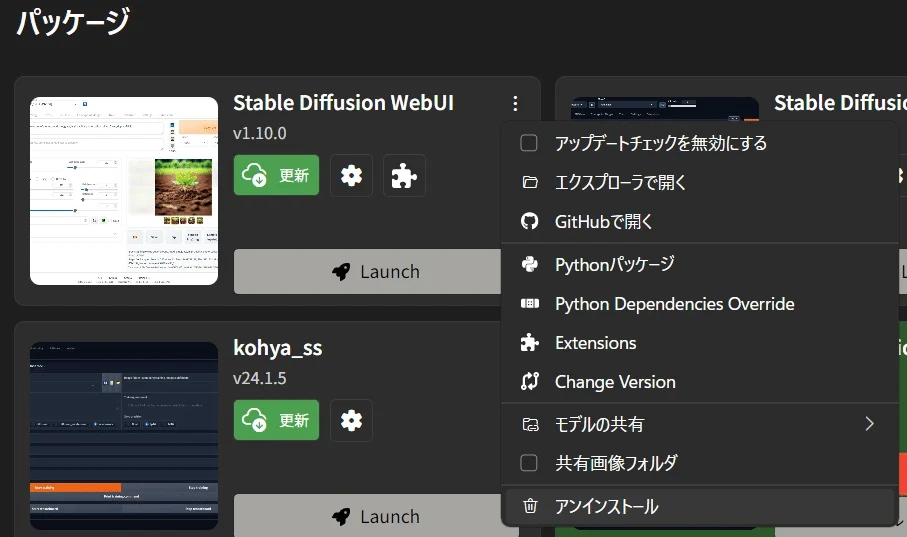Click the trash icon beside アンインストール

point(530,506)
